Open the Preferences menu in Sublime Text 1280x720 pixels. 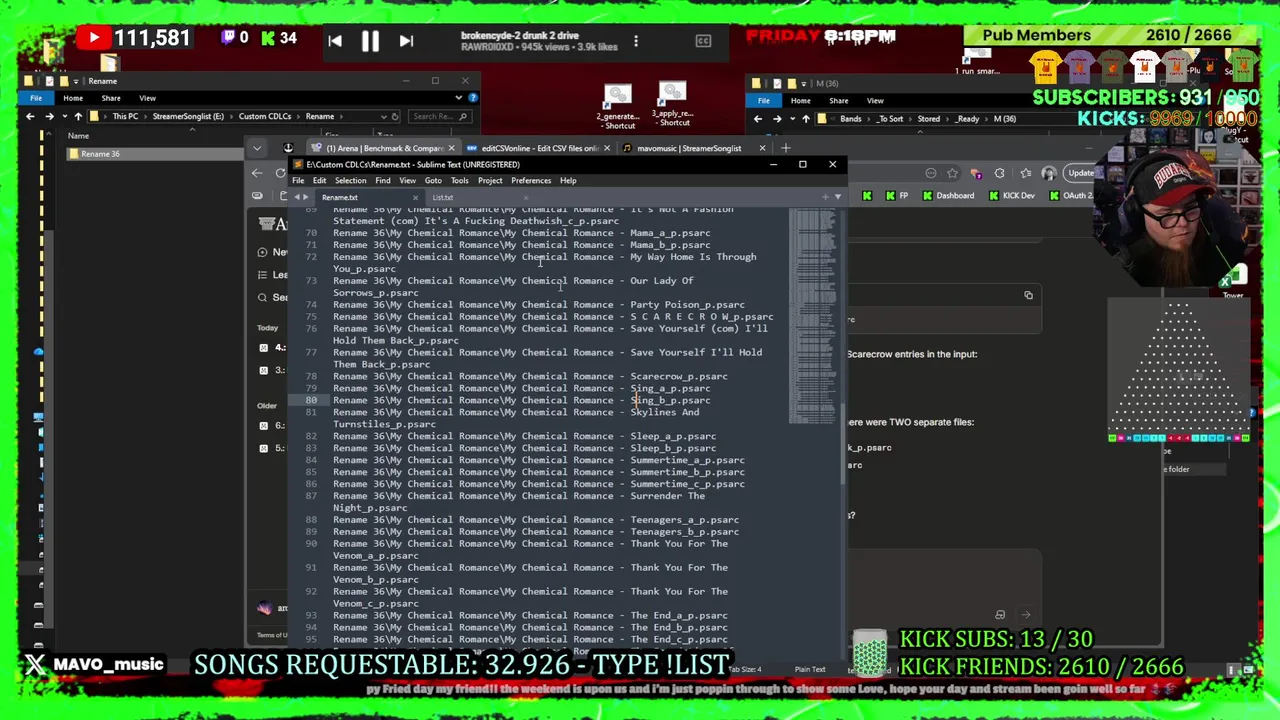coord(531,181)
